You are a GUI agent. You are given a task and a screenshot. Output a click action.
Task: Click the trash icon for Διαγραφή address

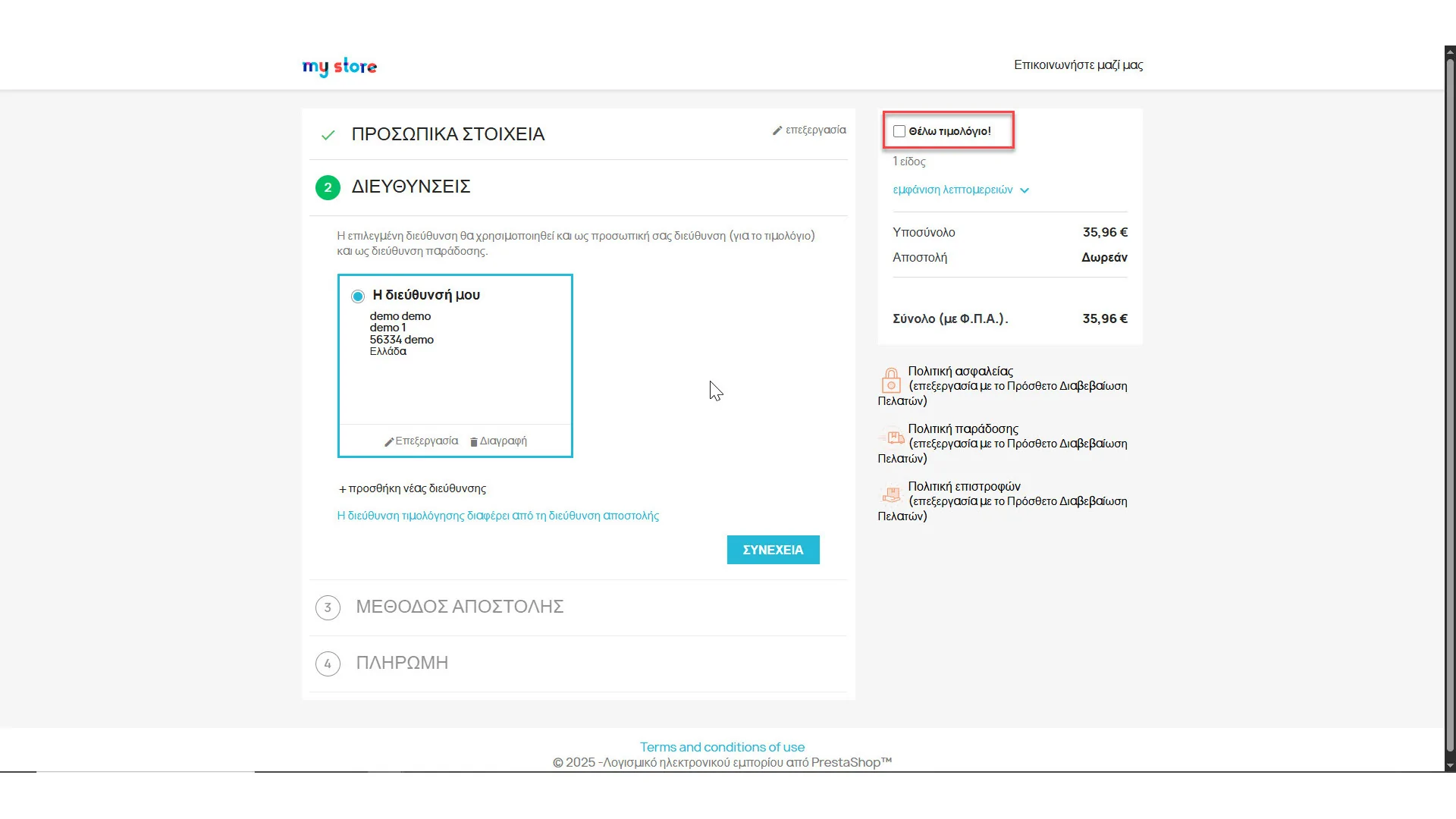click(x=474, y=442)
